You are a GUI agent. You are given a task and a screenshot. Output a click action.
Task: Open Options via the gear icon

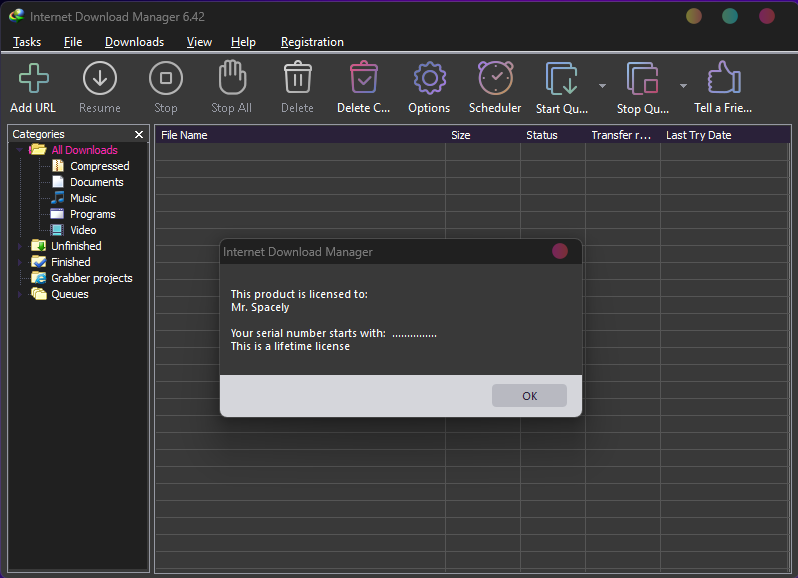[430, 78]
